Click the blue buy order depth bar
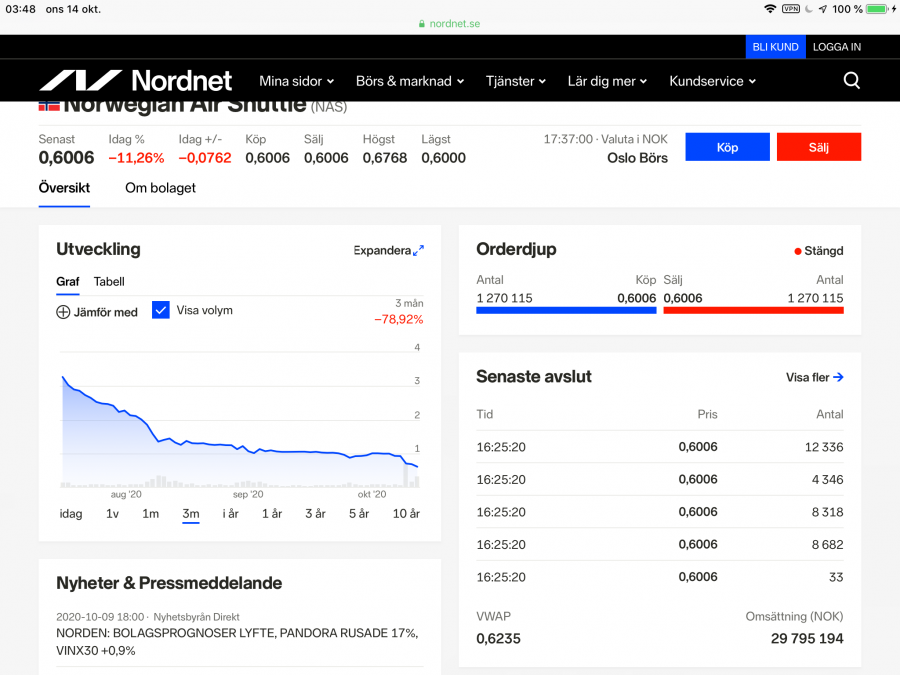 coord(566,311)
